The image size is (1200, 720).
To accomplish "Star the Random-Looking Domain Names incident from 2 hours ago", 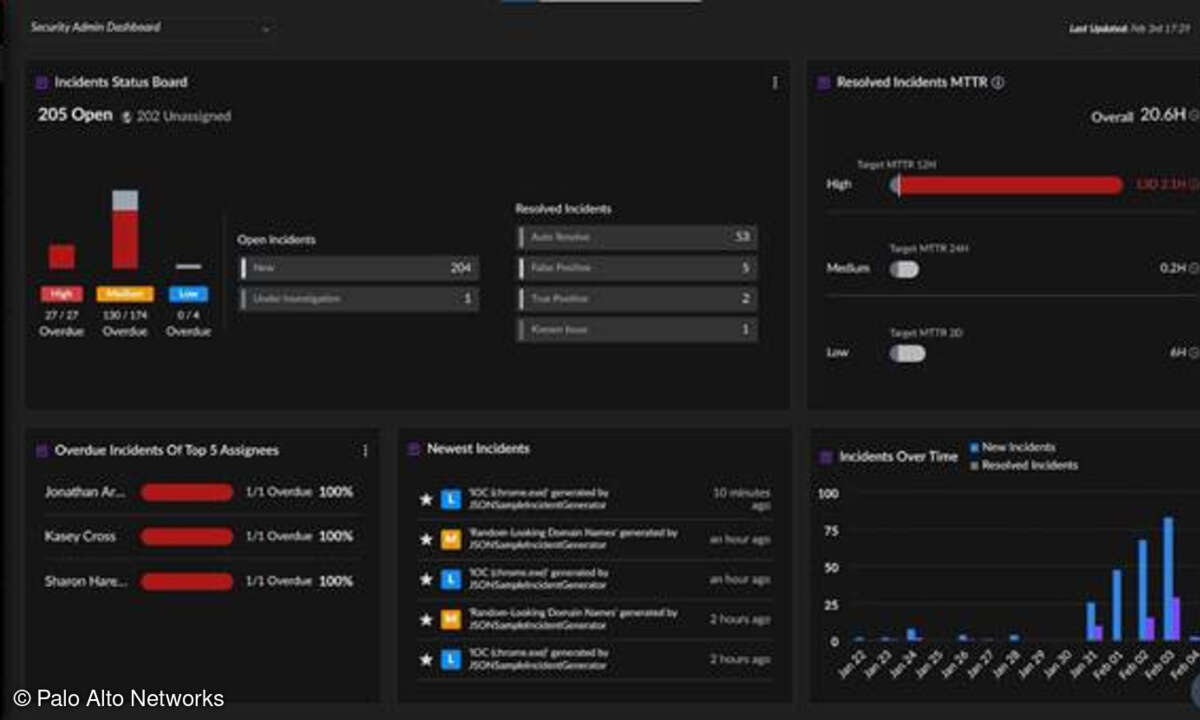I will tap(426, 619).
